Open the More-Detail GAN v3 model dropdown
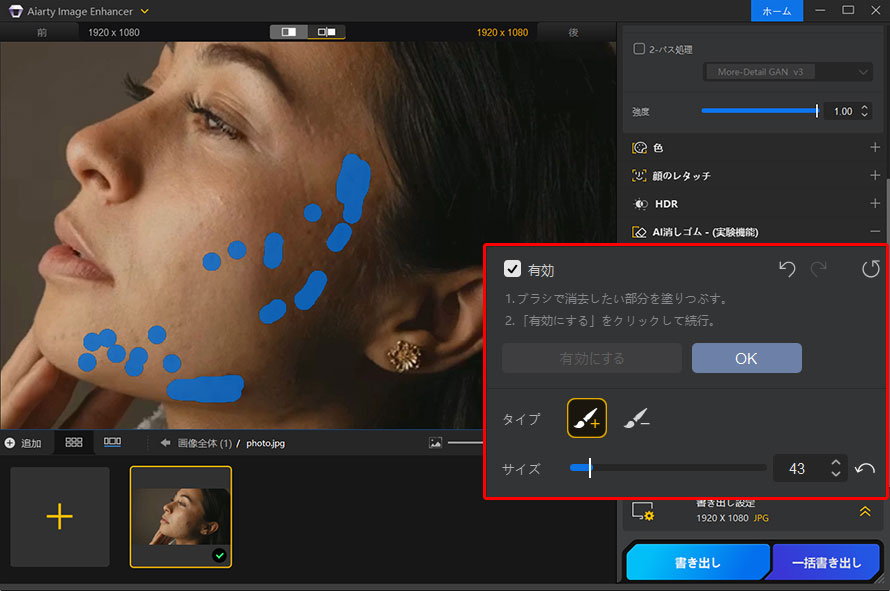 [787, 71]
